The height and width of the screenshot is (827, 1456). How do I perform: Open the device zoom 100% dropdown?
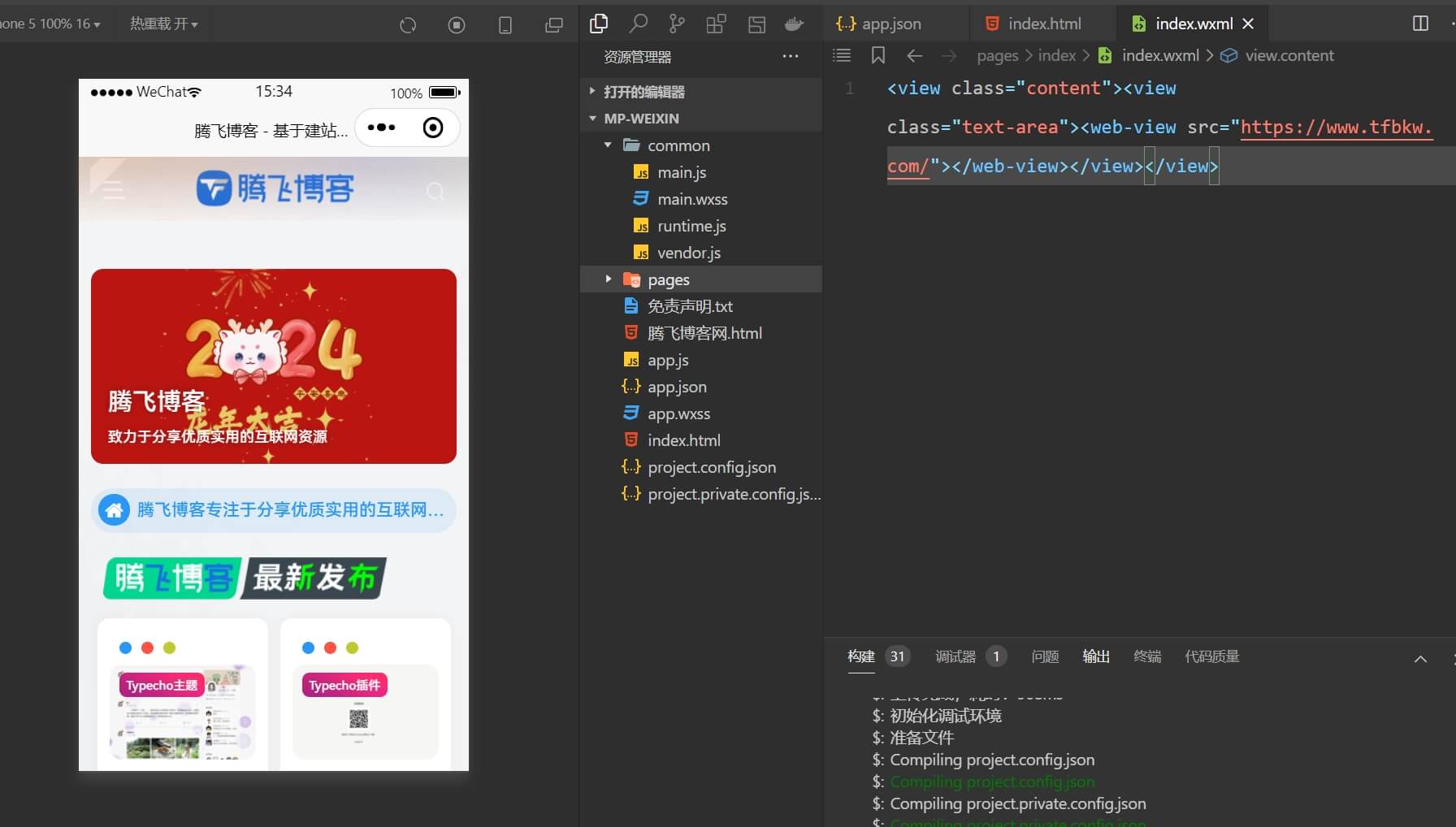(50, 24)
